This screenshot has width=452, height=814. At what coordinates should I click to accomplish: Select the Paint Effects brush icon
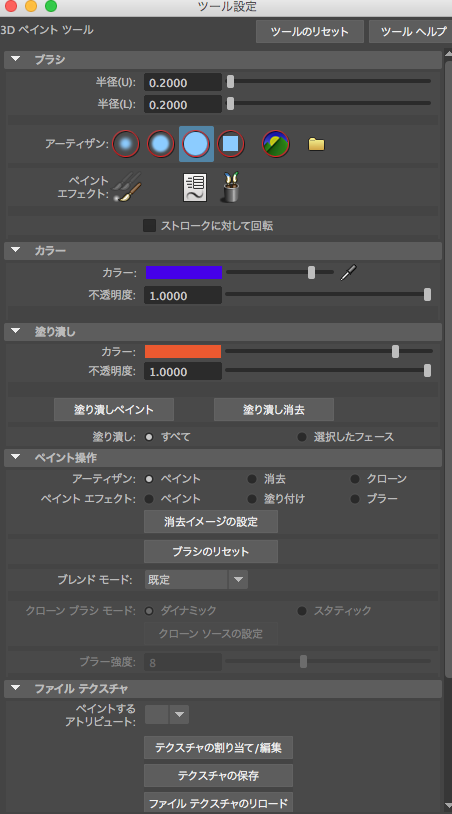[127, 187]
